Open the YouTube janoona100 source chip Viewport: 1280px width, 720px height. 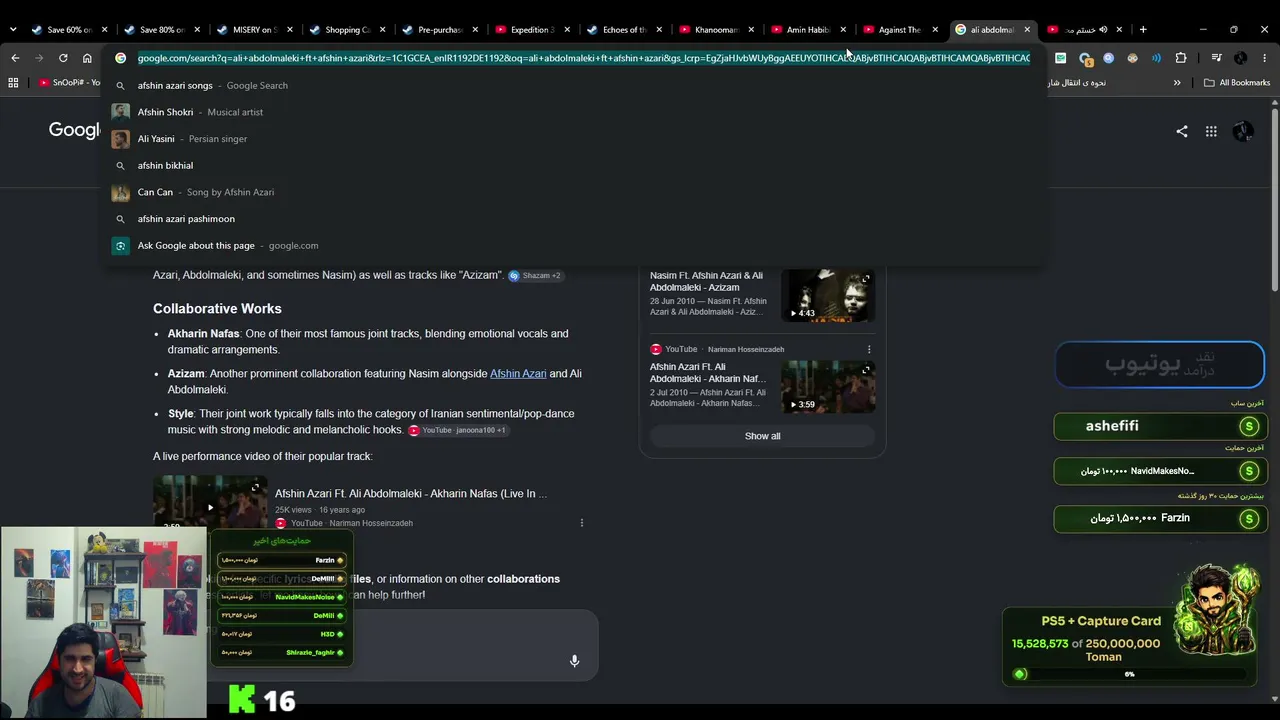(457, 430)
